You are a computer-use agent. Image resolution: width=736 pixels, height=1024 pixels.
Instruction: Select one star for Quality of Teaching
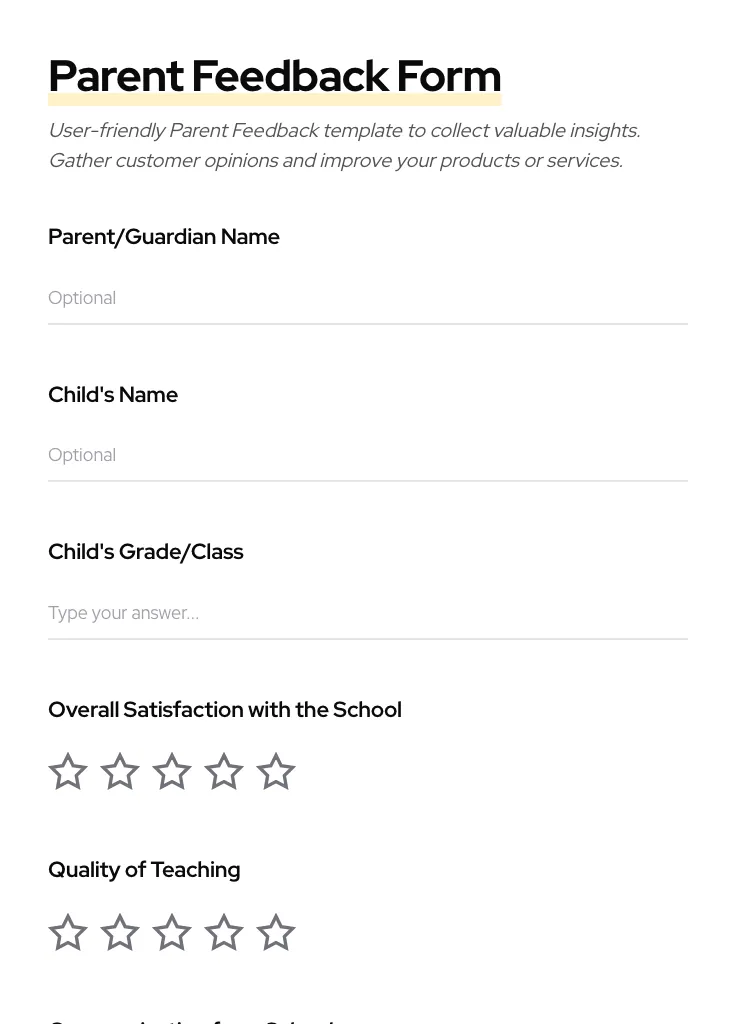(67, 932)
